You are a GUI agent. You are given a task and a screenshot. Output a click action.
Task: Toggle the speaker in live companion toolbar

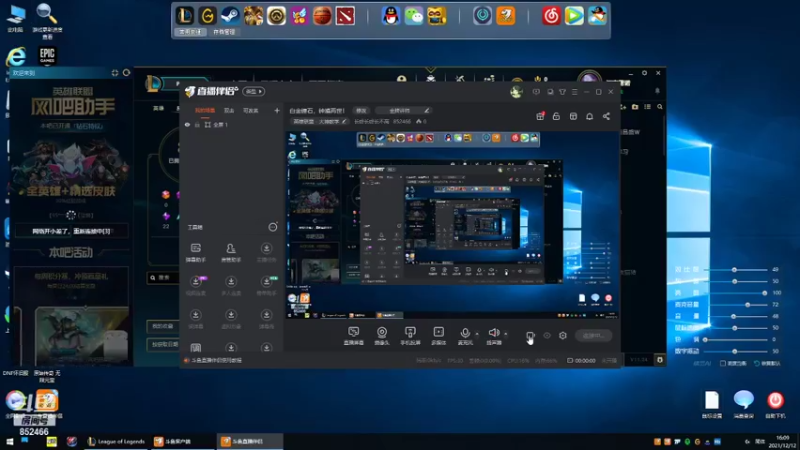click(494, 336)
